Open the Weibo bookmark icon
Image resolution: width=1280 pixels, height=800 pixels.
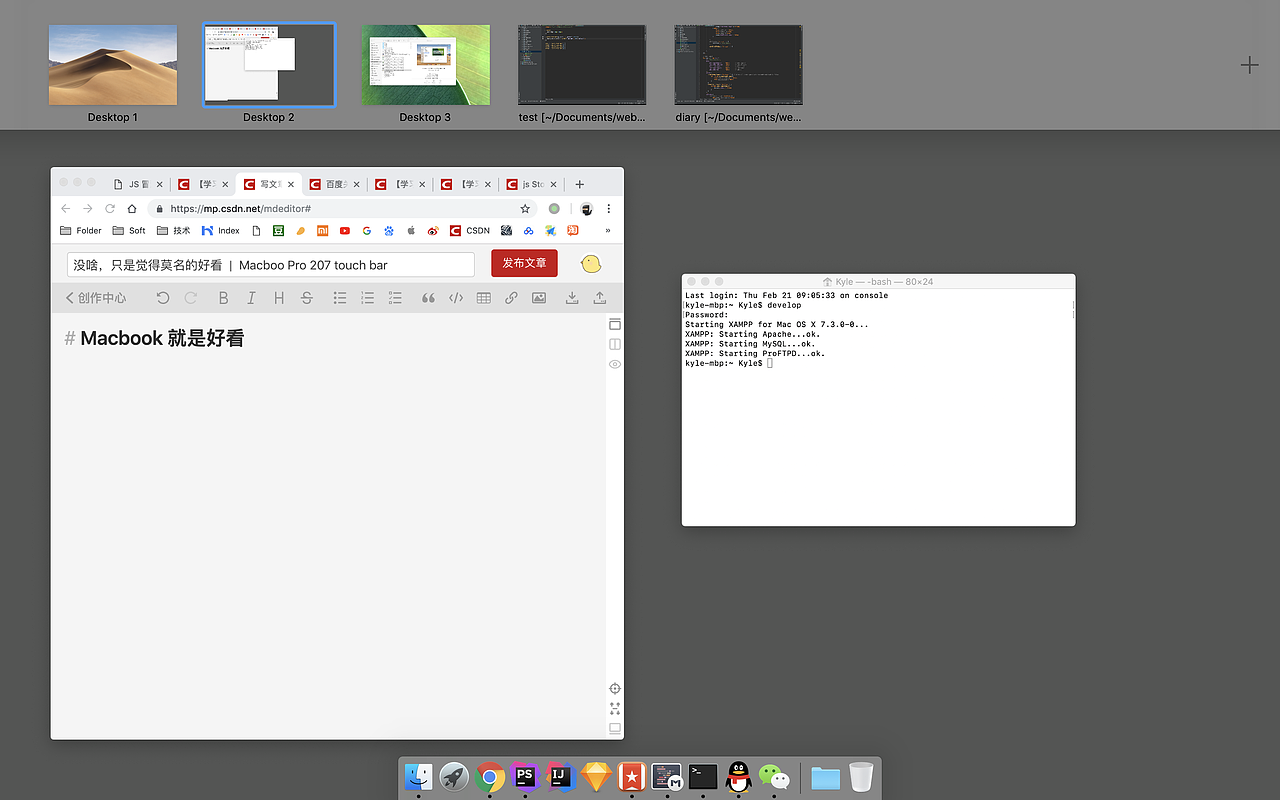pyautogui.click(x=433, y=231)
